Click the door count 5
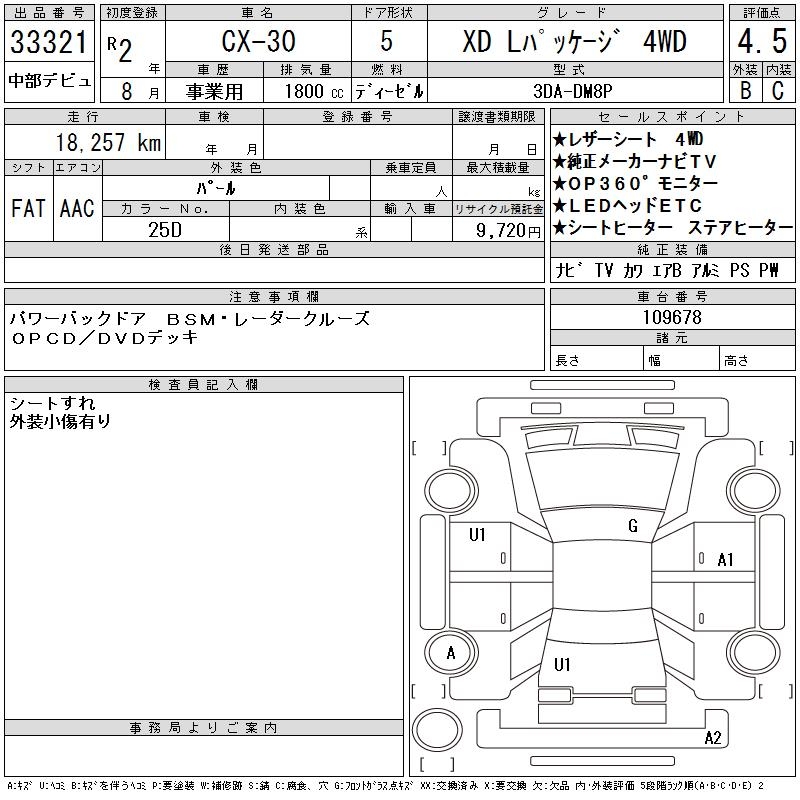 [x=387, y=41]
